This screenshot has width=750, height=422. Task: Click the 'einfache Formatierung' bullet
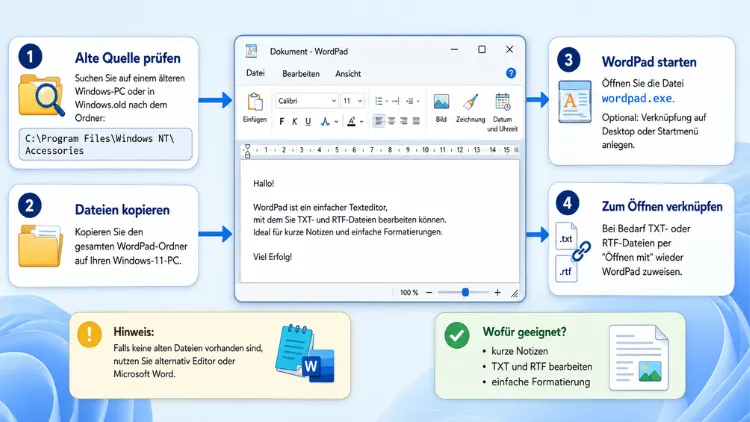tap(540, 382)
